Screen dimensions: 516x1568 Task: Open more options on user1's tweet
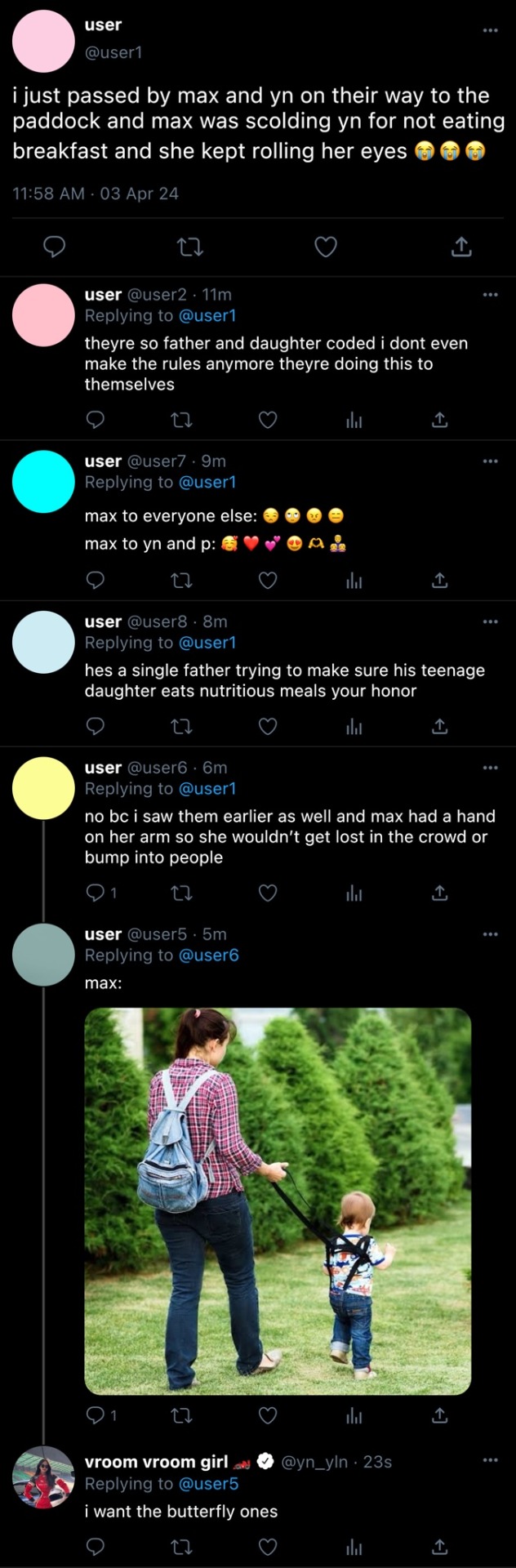490,30
